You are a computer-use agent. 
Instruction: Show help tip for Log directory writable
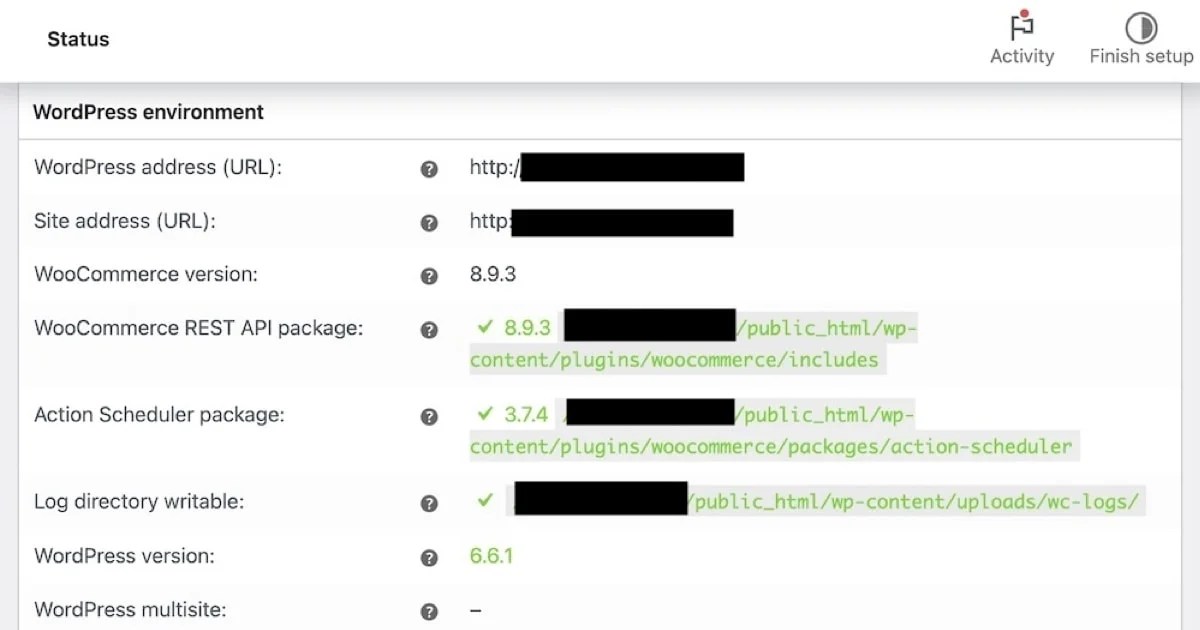[429, 503]
